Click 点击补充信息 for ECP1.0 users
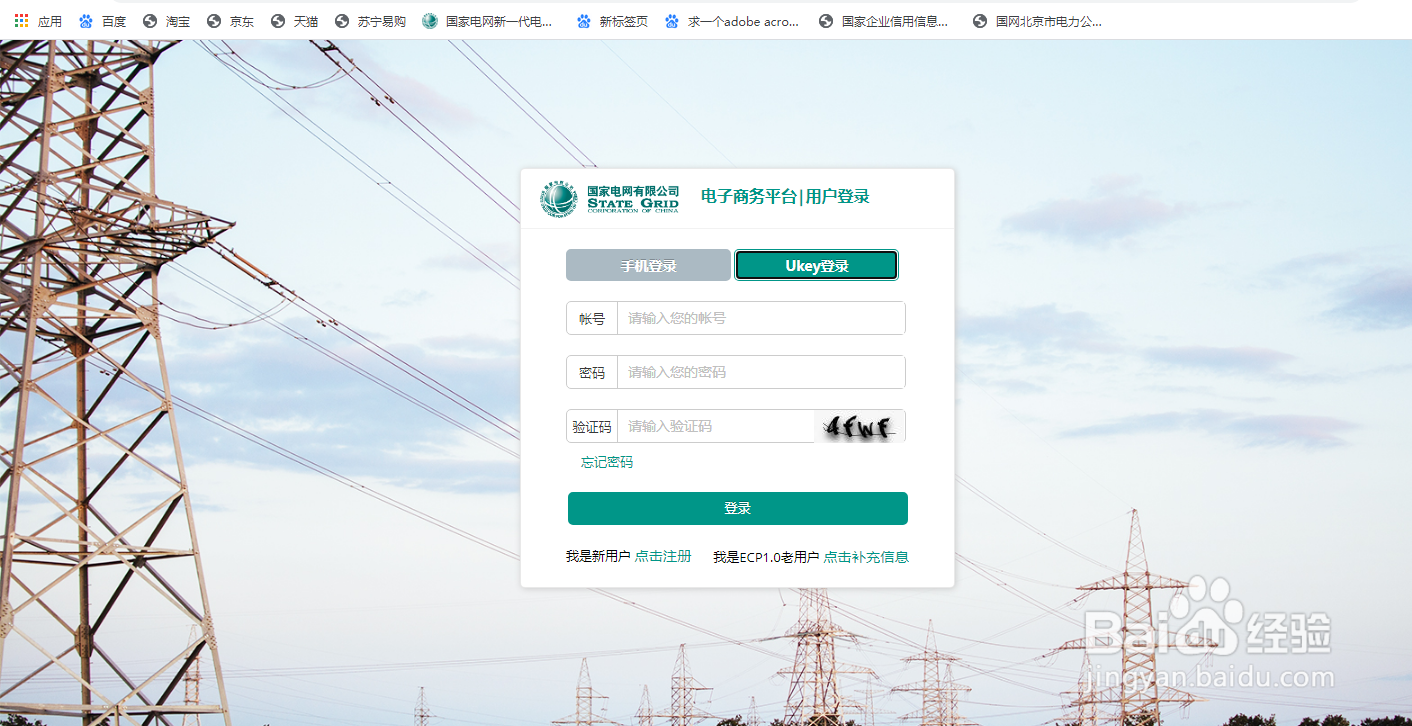Screen dimensions: 1412x726 pyautogui.click(x=865, y=557)
